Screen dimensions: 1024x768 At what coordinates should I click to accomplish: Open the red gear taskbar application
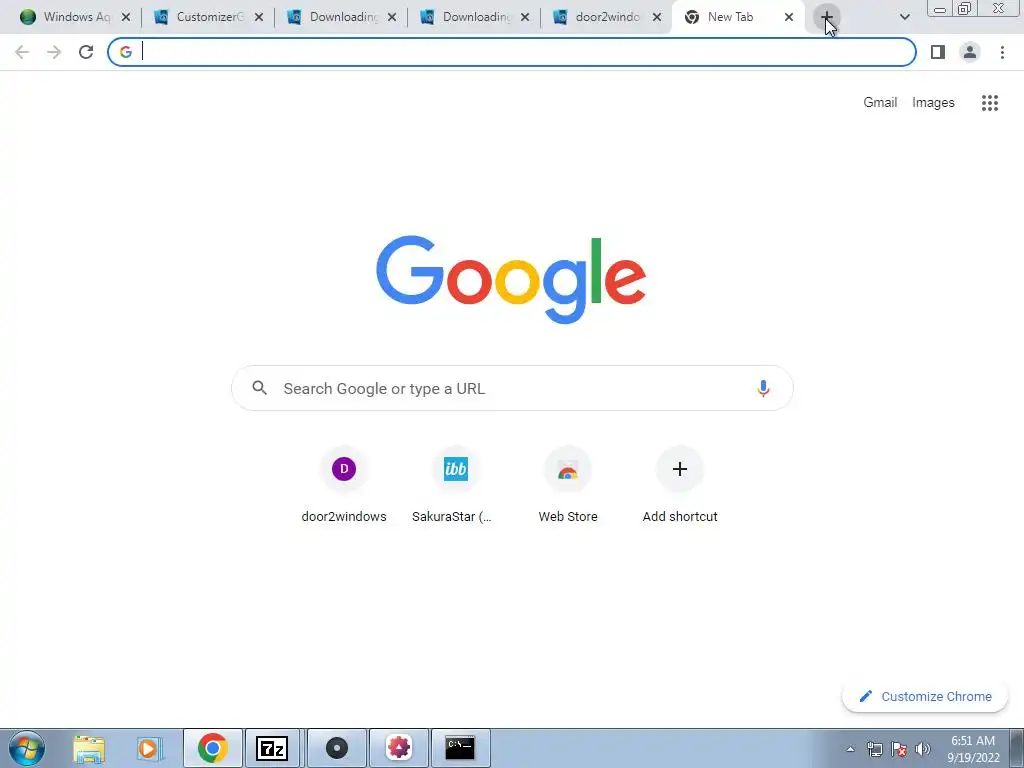pyautogui.click(x=399, y=748)
